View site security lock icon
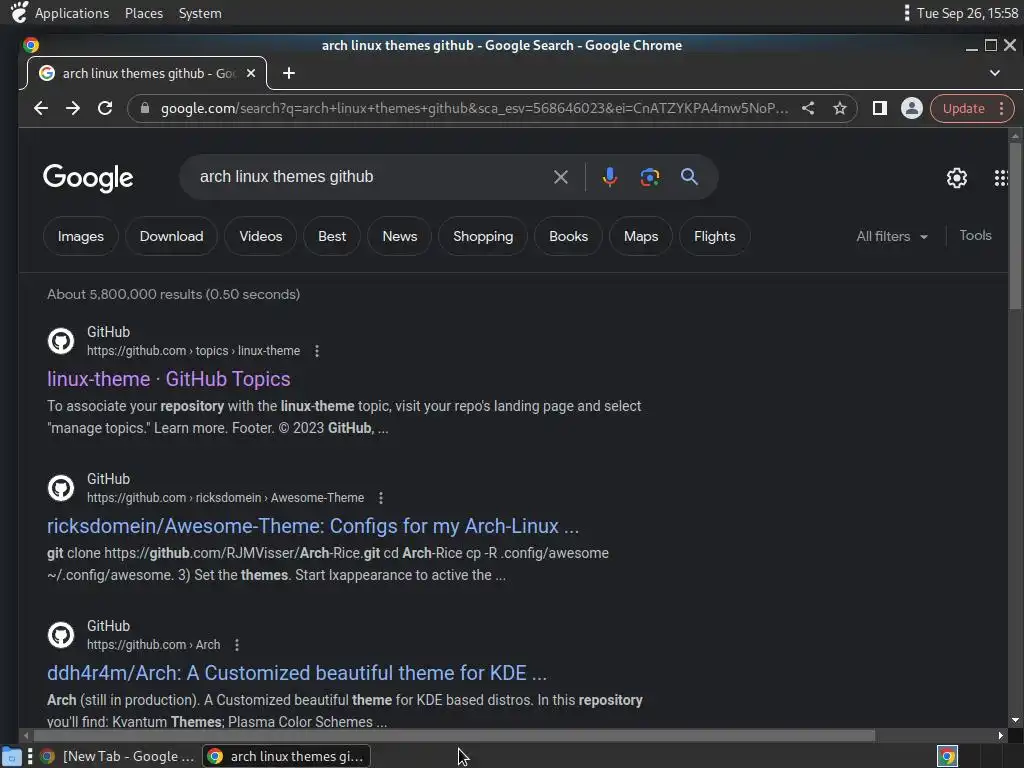1024x768 pixels. click(145, 108)
